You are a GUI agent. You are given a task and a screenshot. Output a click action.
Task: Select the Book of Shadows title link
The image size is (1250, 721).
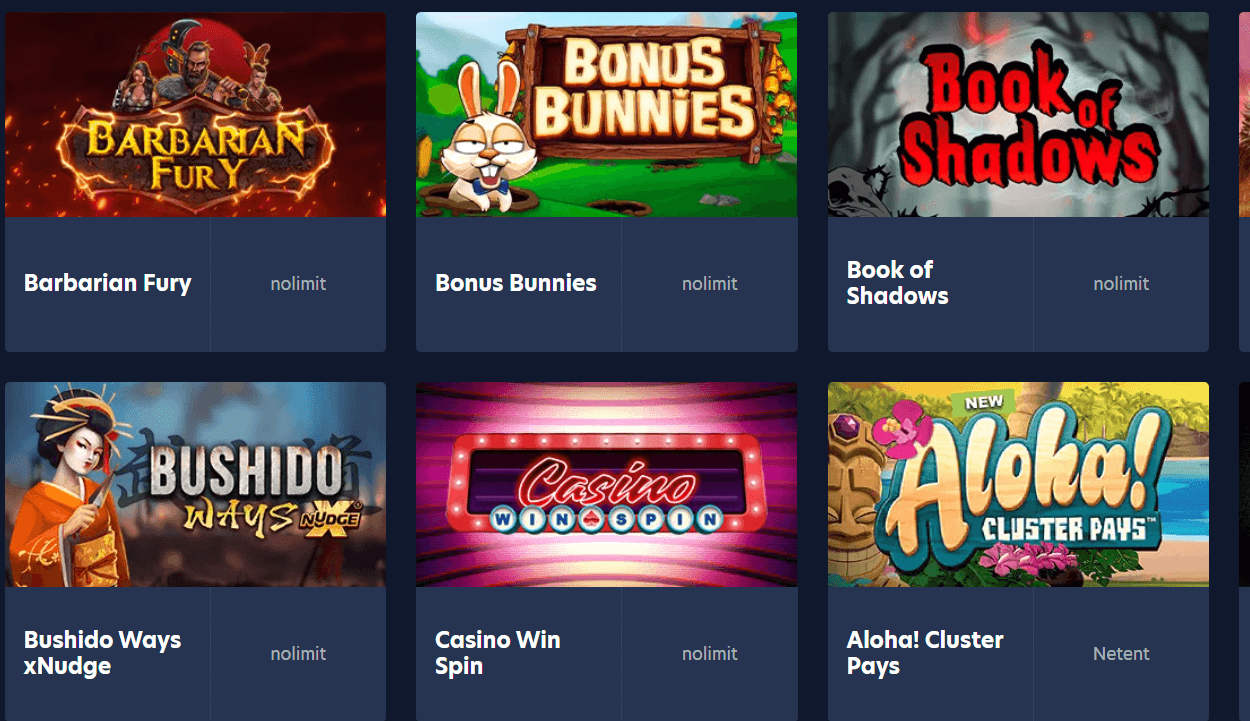tap(897, 283)
